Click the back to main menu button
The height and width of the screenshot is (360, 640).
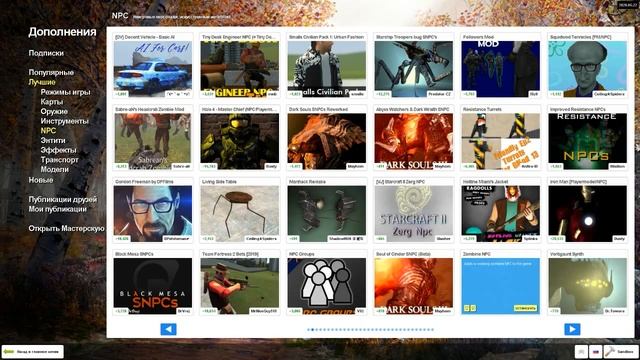click(33, 351)
